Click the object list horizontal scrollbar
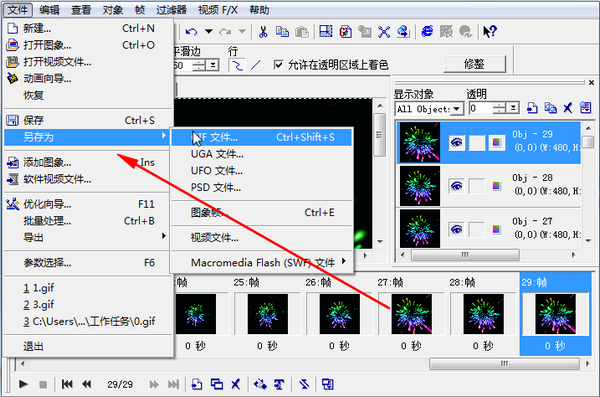Screen dimensions: 600x397 pos(465,255)
